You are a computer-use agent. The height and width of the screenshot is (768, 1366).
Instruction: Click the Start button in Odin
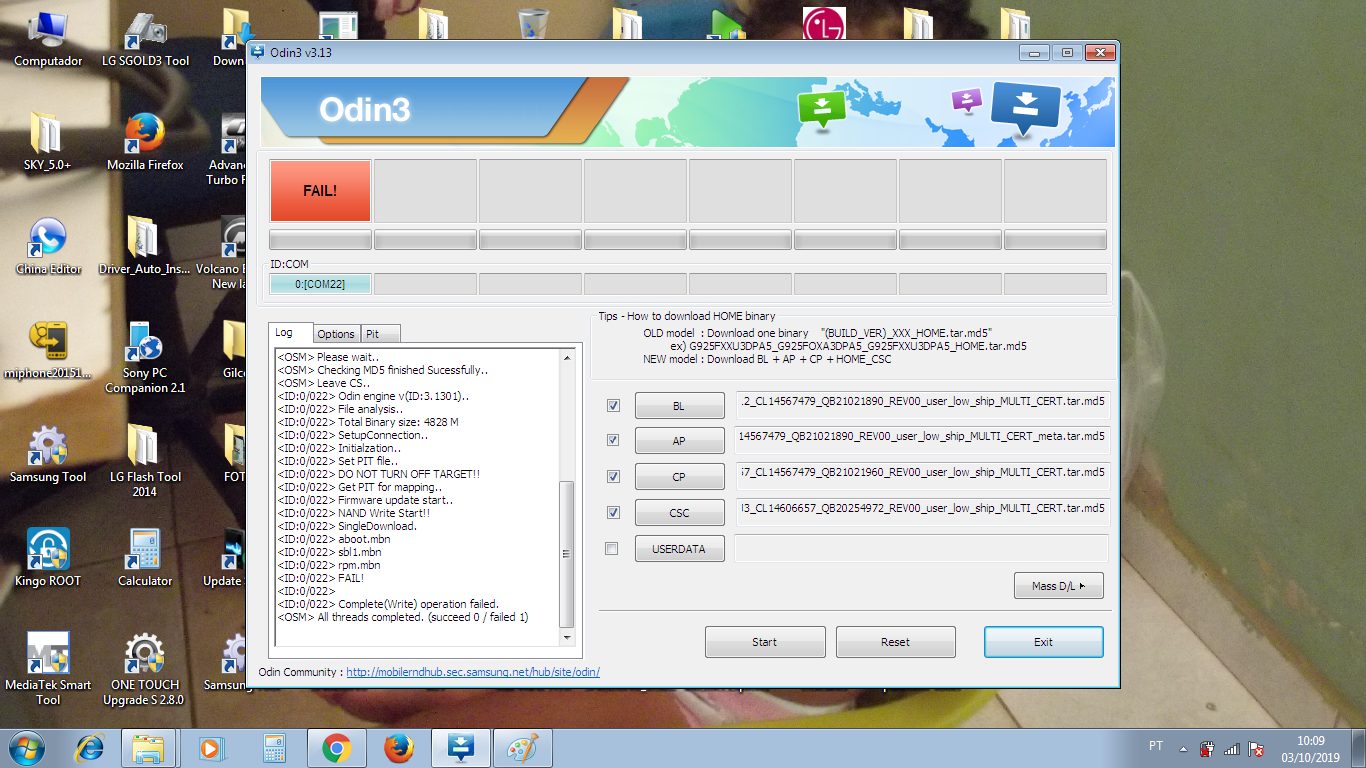pyautogui.click(x=765, y=642)
